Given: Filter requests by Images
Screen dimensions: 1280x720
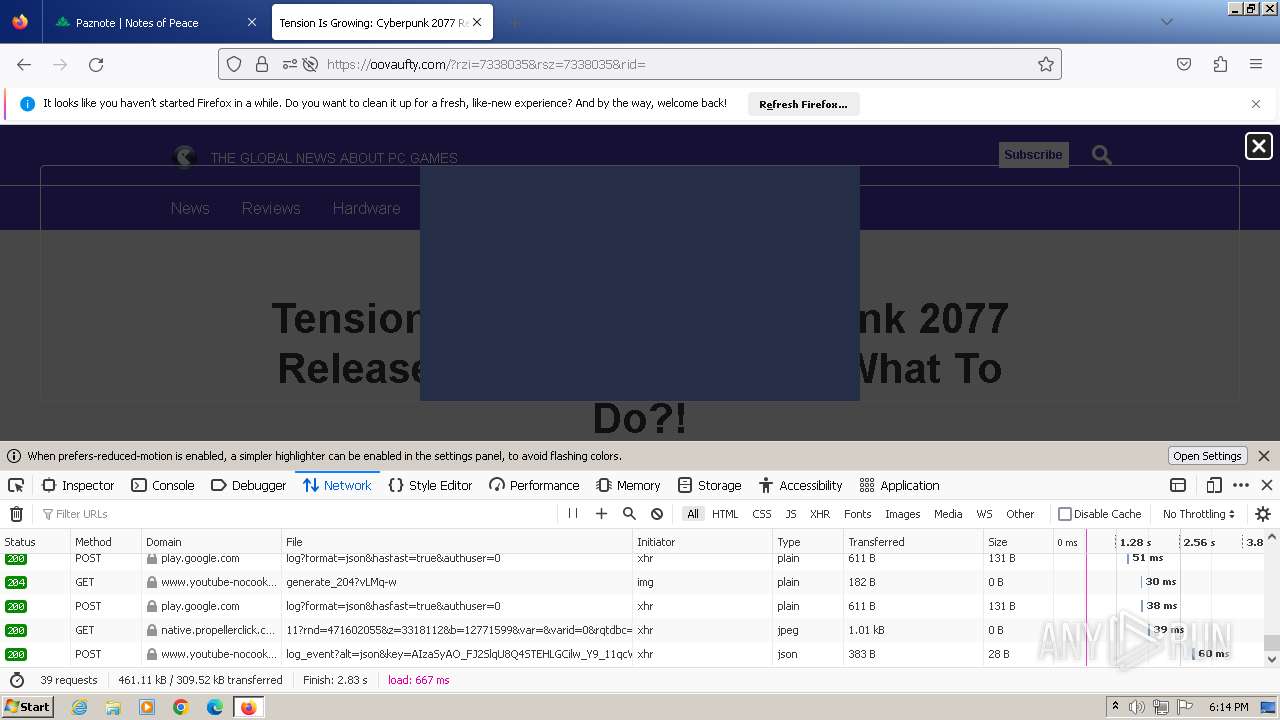Looking at the screenshot, I should pyautogui.click(x=902, y=514).
